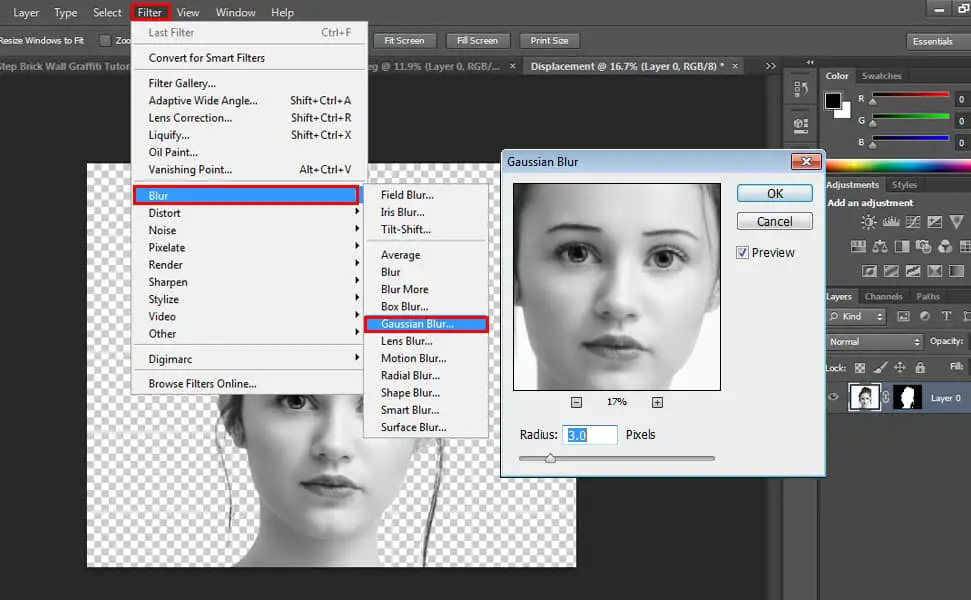Expand the Pixelate submenu
This screenshot has height=600, width=971.
pos(246,248)
